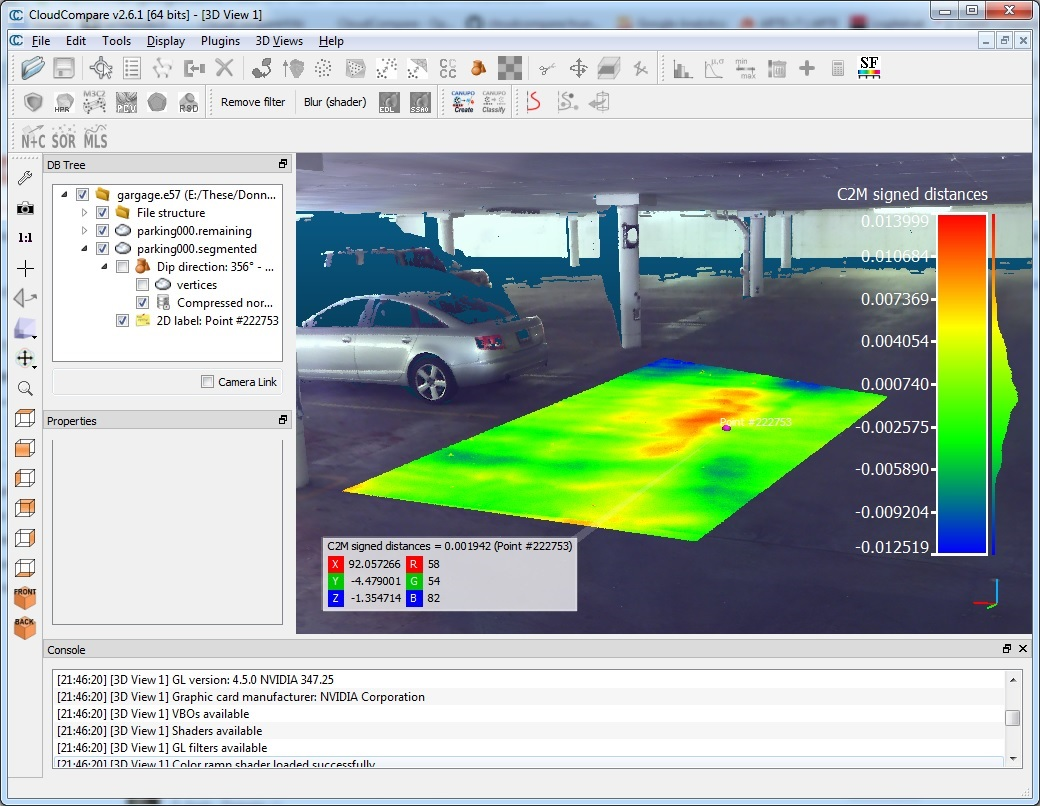Click the SF scalar field colors icon

coord(869,68)
